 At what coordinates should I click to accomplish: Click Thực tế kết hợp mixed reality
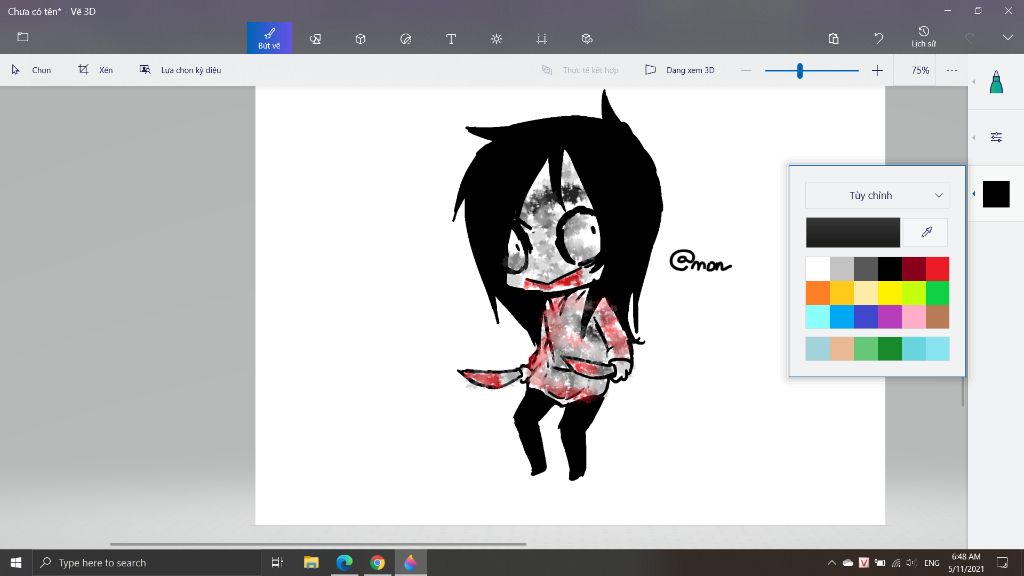tap(580, 70)
